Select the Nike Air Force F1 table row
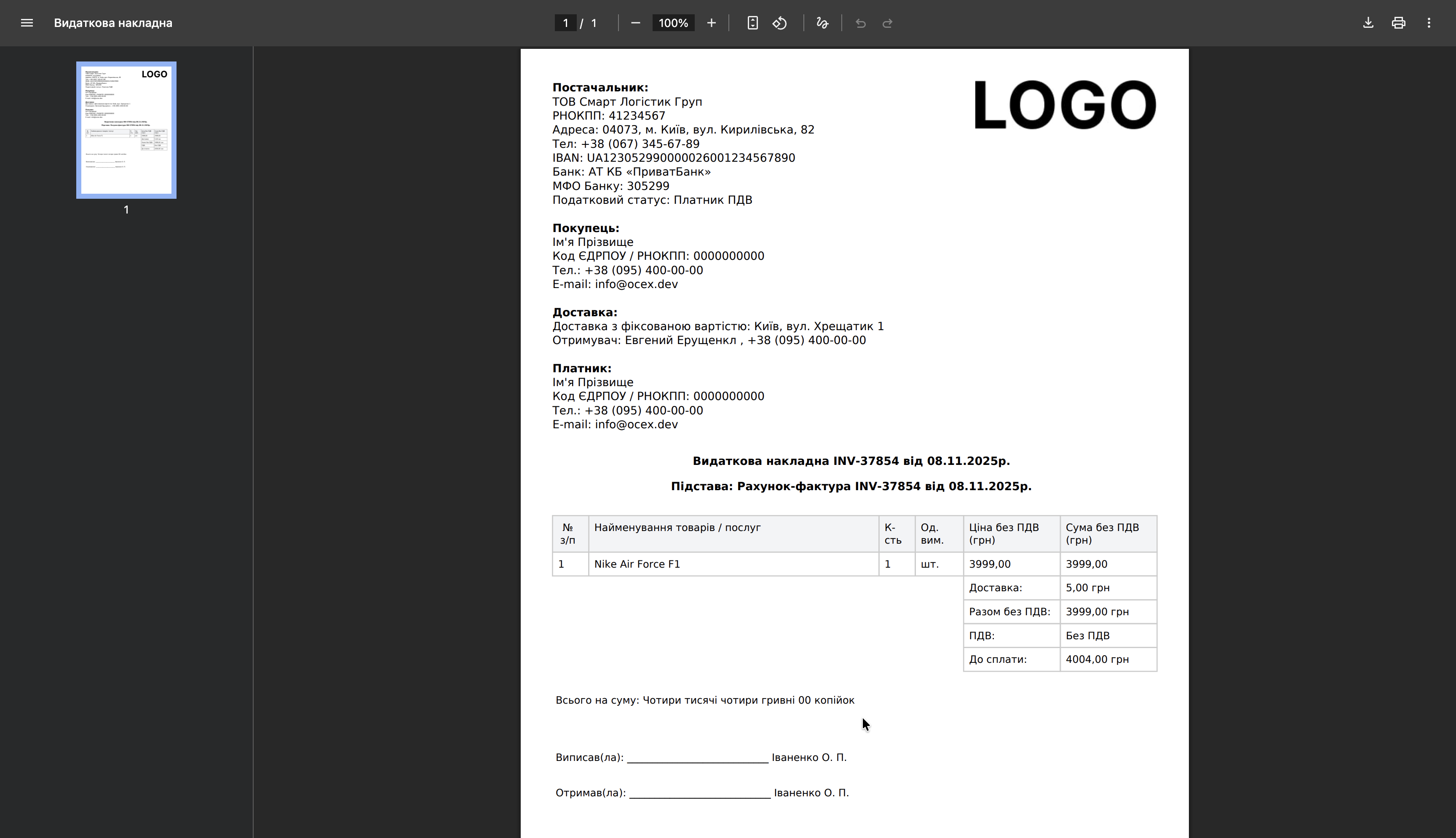Screen dimensions: 1456x838 pos(637,564)
